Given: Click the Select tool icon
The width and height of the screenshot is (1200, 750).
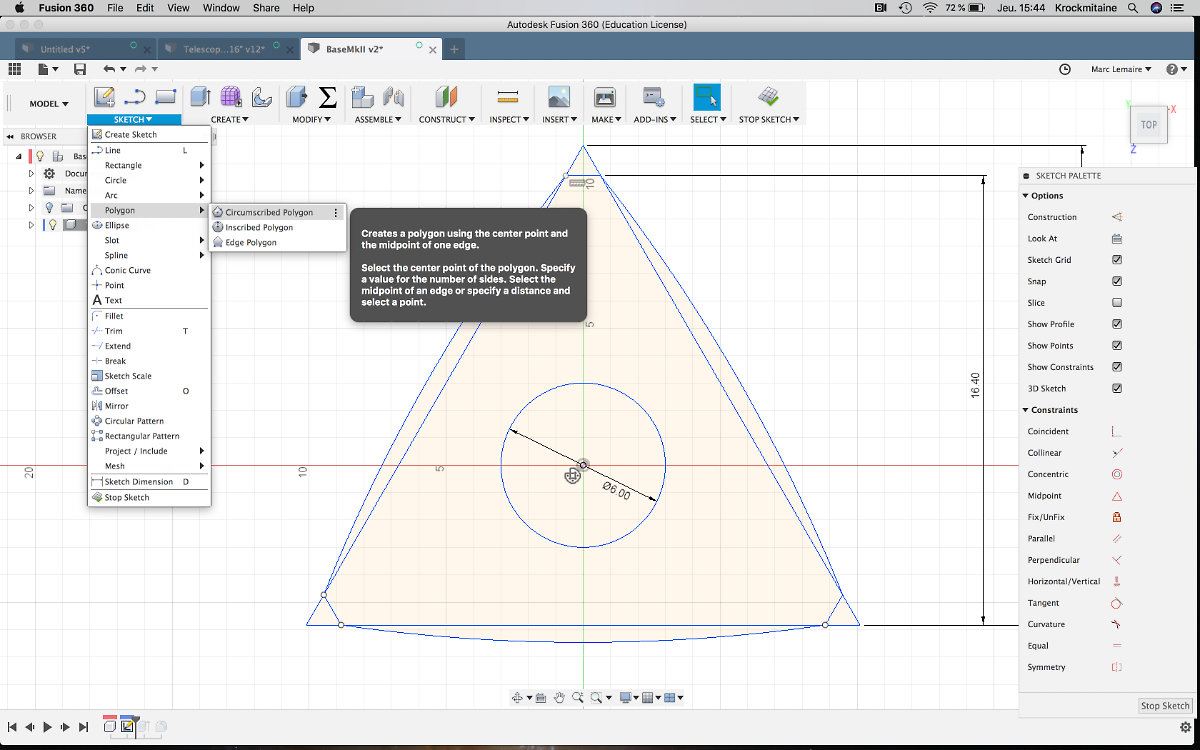Looking at the screenshot, I should (x=706, y=97).
